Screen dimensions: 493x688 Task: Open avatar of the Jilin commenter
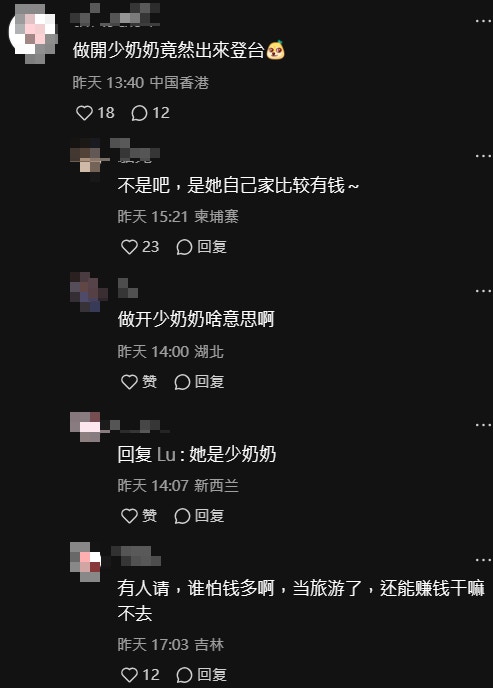(86, 562)
